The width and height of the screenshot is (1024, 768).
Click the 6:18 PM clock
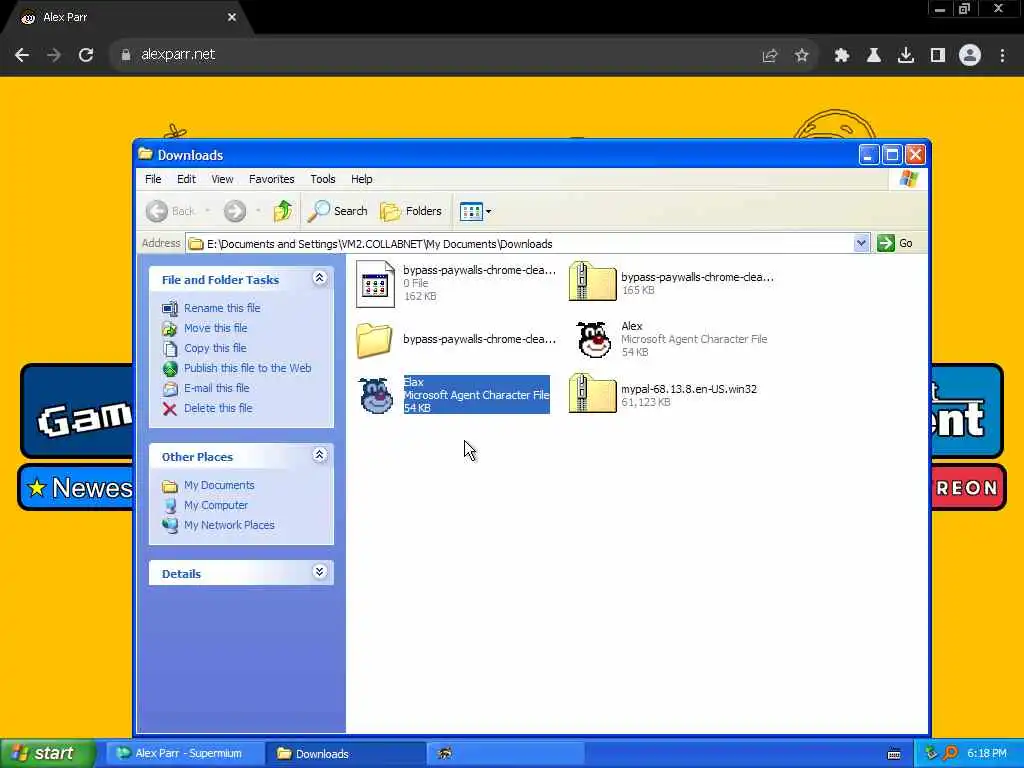[987, 754]
